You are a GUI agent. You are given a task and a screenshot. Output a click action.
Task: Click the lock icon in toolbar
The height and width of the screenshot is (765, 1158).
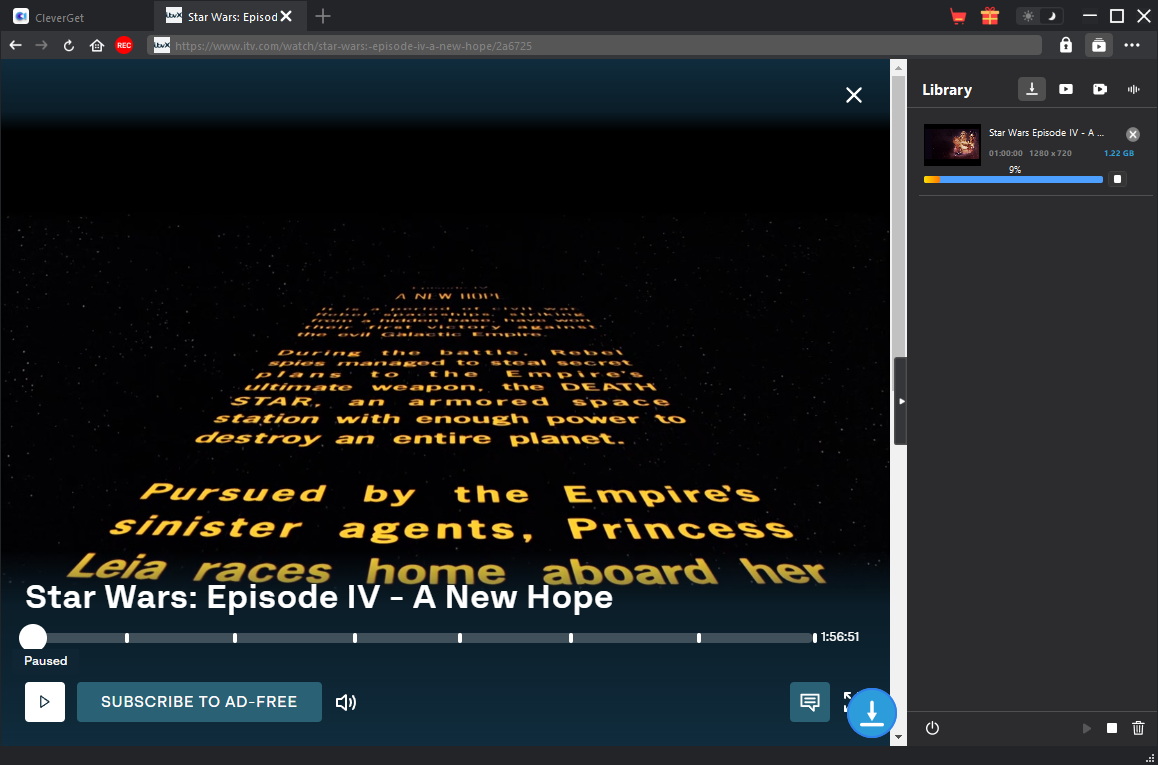pos(1066,45)
